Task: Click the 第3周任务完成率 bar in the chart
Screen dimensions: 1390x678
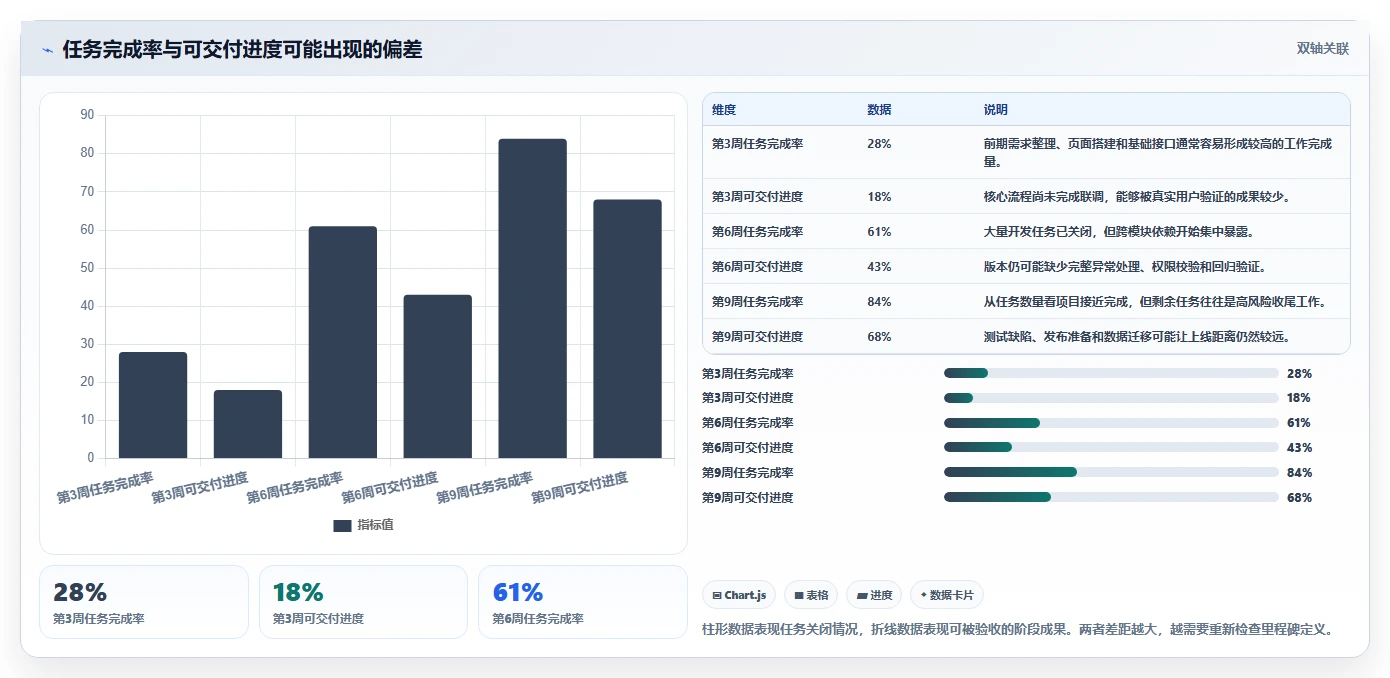Action: pos(153,405)
